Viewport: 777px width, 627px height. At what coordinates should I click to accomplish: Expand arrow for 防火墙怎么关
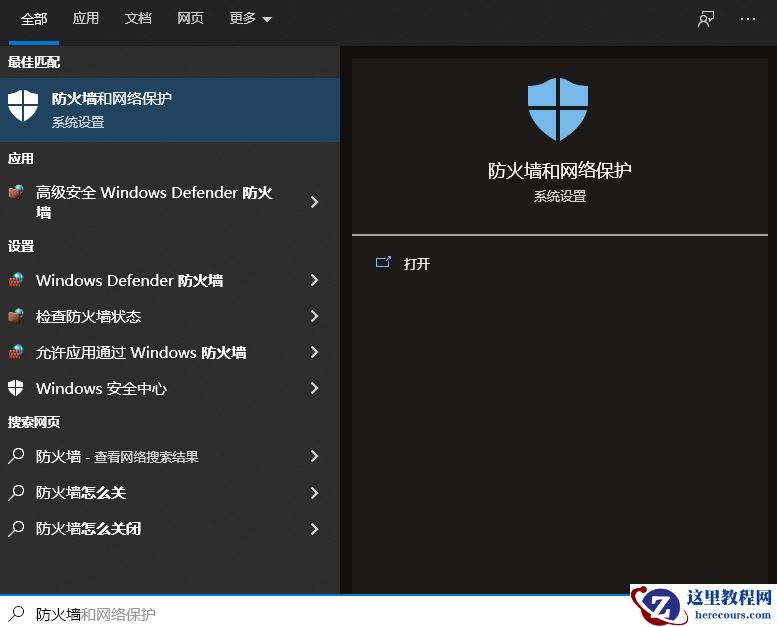(x=314, y=493)
